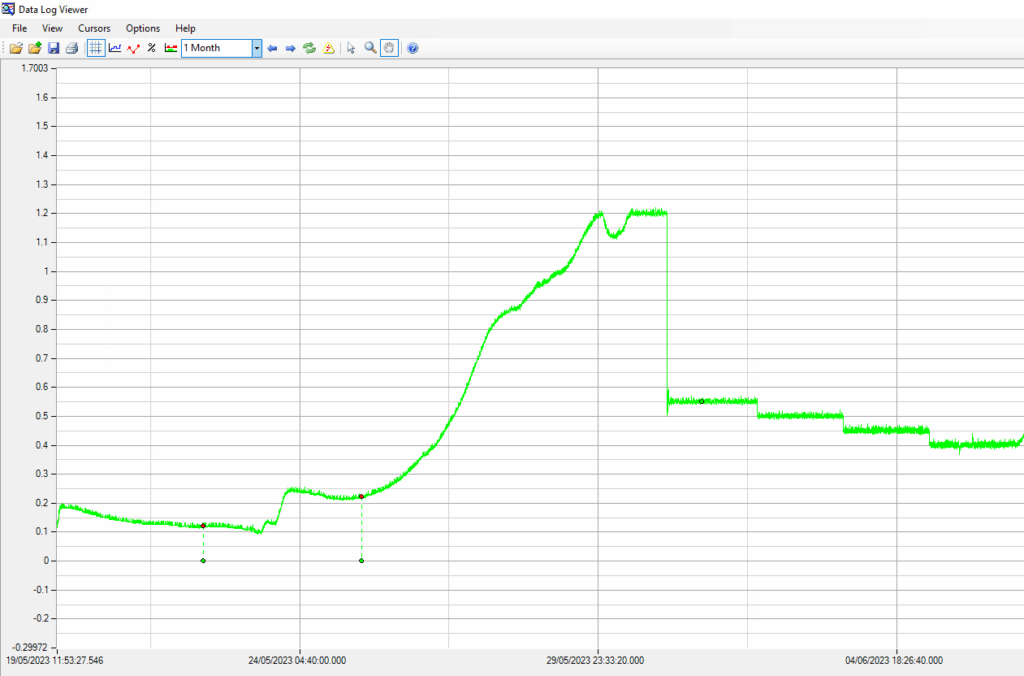This screenshot has height=676, width=1024.
Task: Open the Options menu
Action: pyautogui.click(x=143, y=29)
